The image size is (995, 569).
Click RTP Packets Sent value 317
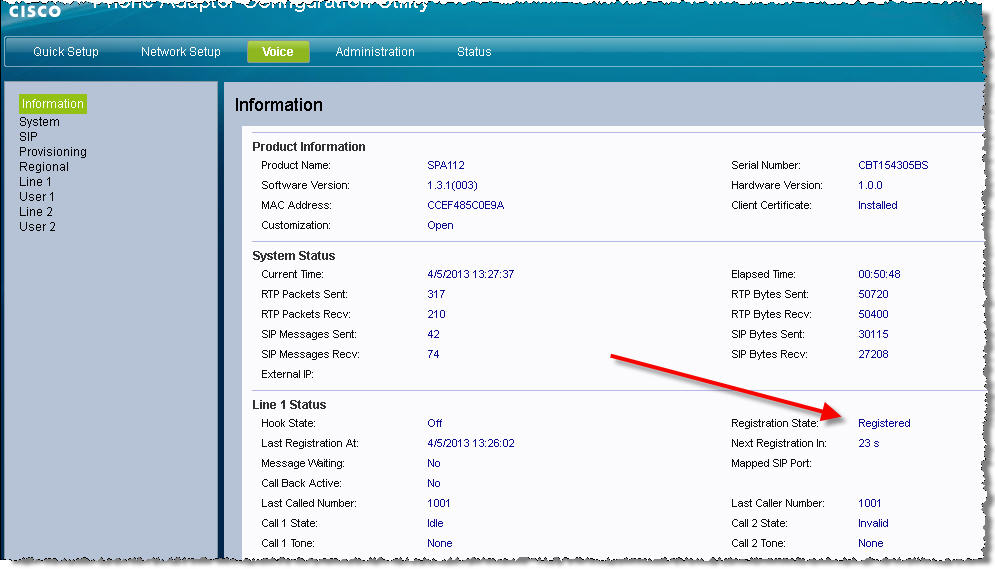pyautogui.click(x=437, y=294)
